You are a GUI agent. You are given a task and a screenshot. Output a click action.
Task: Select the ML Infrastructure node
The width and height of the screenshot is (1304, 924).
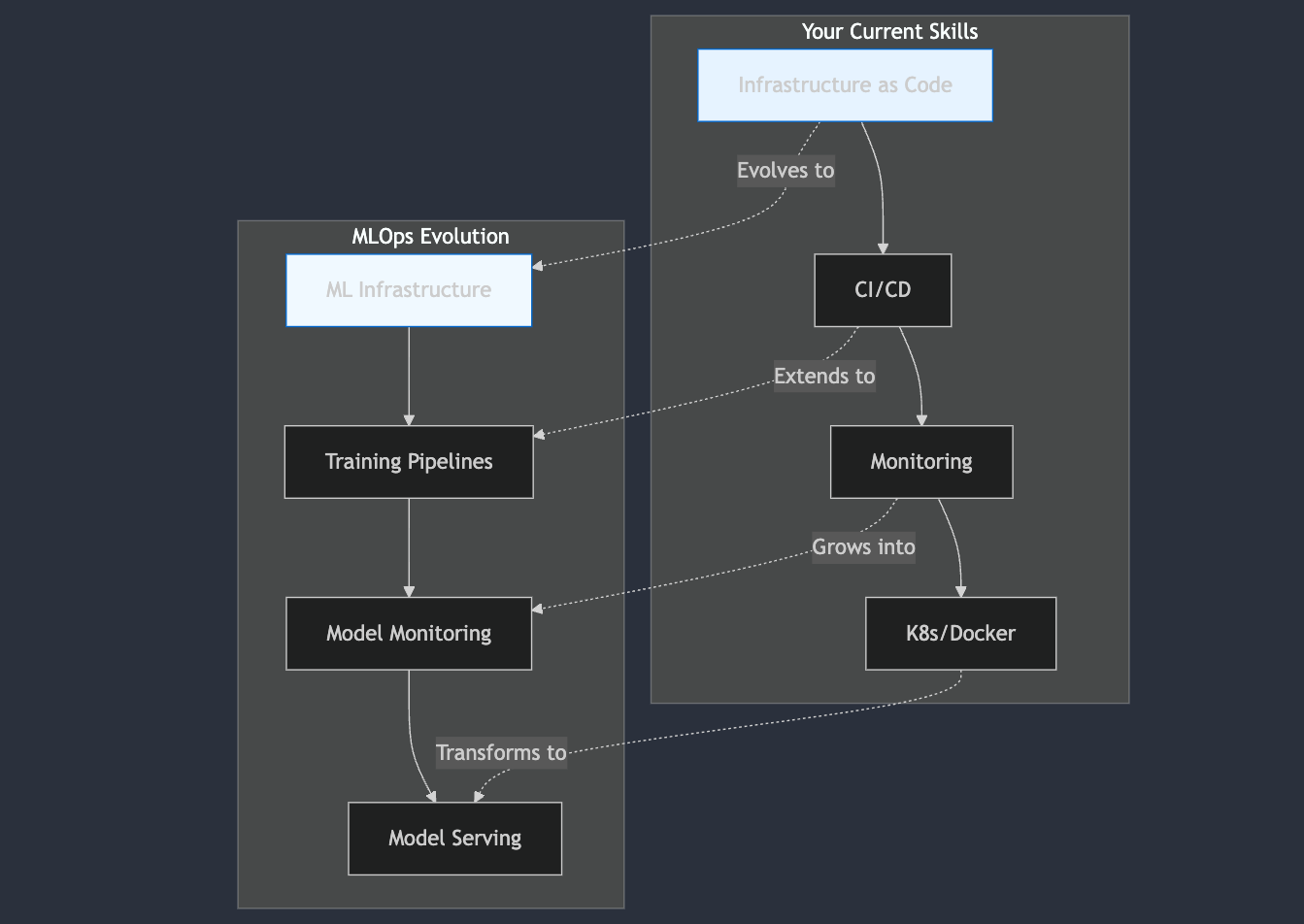(x=408, y=289)
